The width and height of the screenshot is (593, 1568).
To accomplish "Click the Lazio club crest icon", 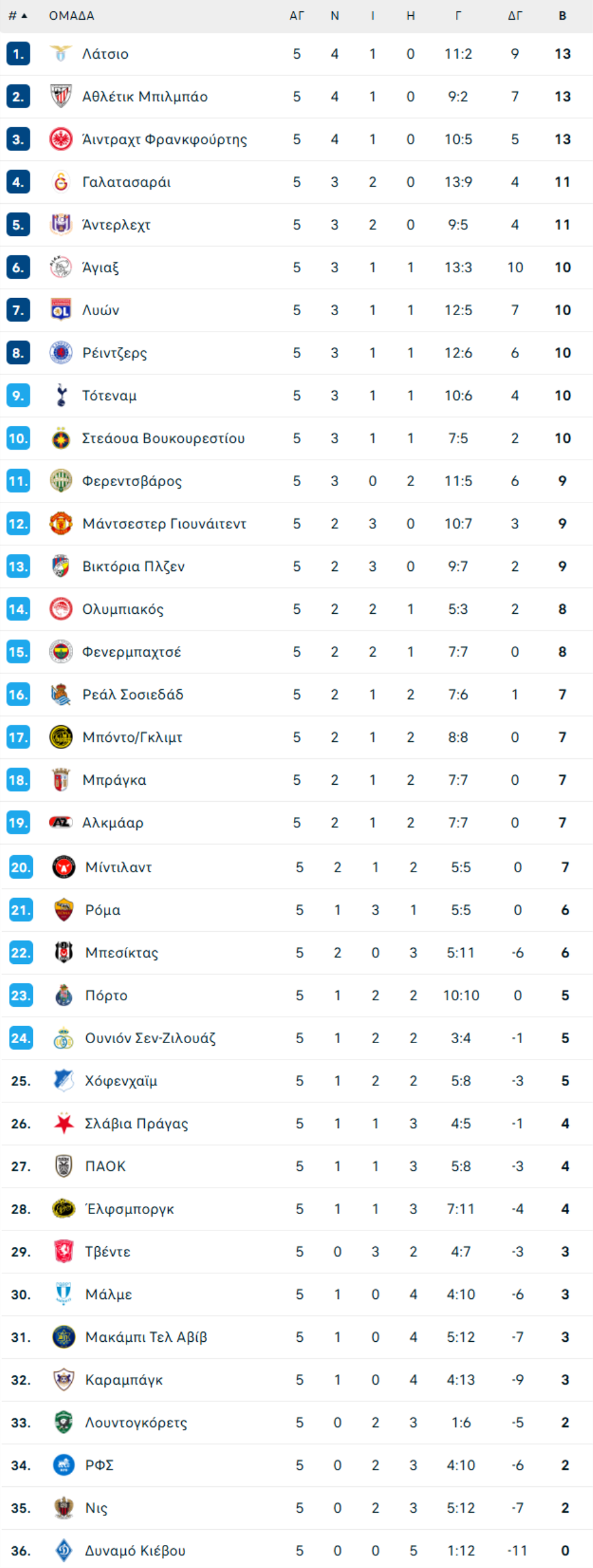I will pyautogui.click(x=61, y=53).
